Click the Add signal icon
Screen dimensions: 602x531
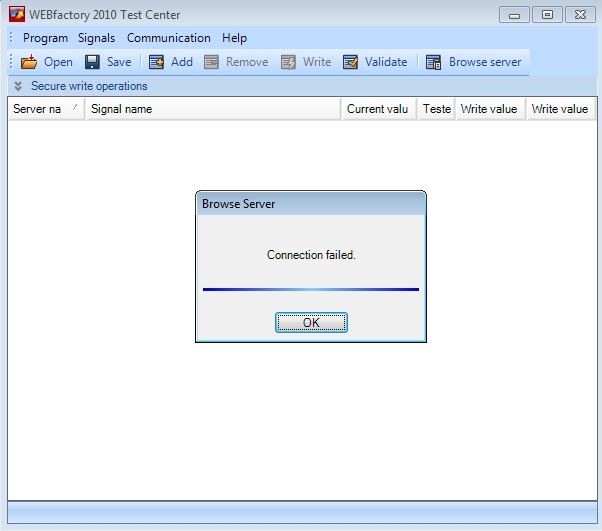click(156, 62)
